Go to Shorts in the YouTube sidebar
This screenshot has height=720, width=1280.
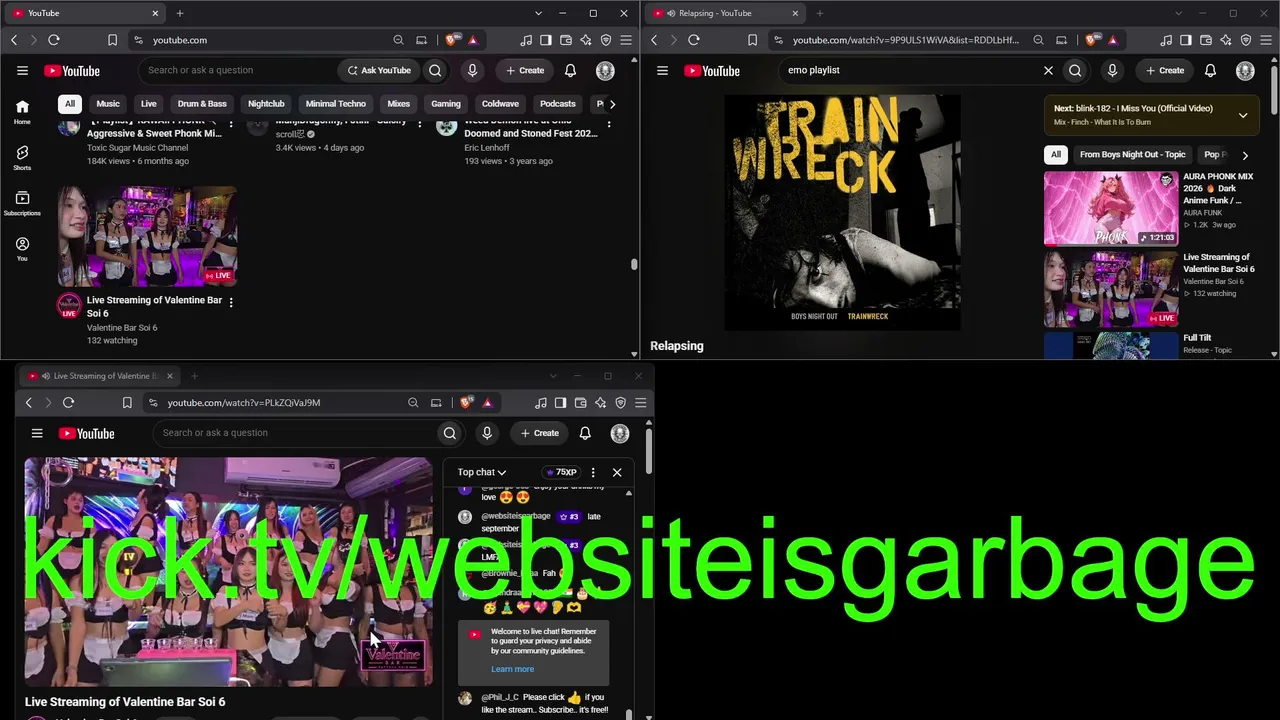click(x=22, y=157)
